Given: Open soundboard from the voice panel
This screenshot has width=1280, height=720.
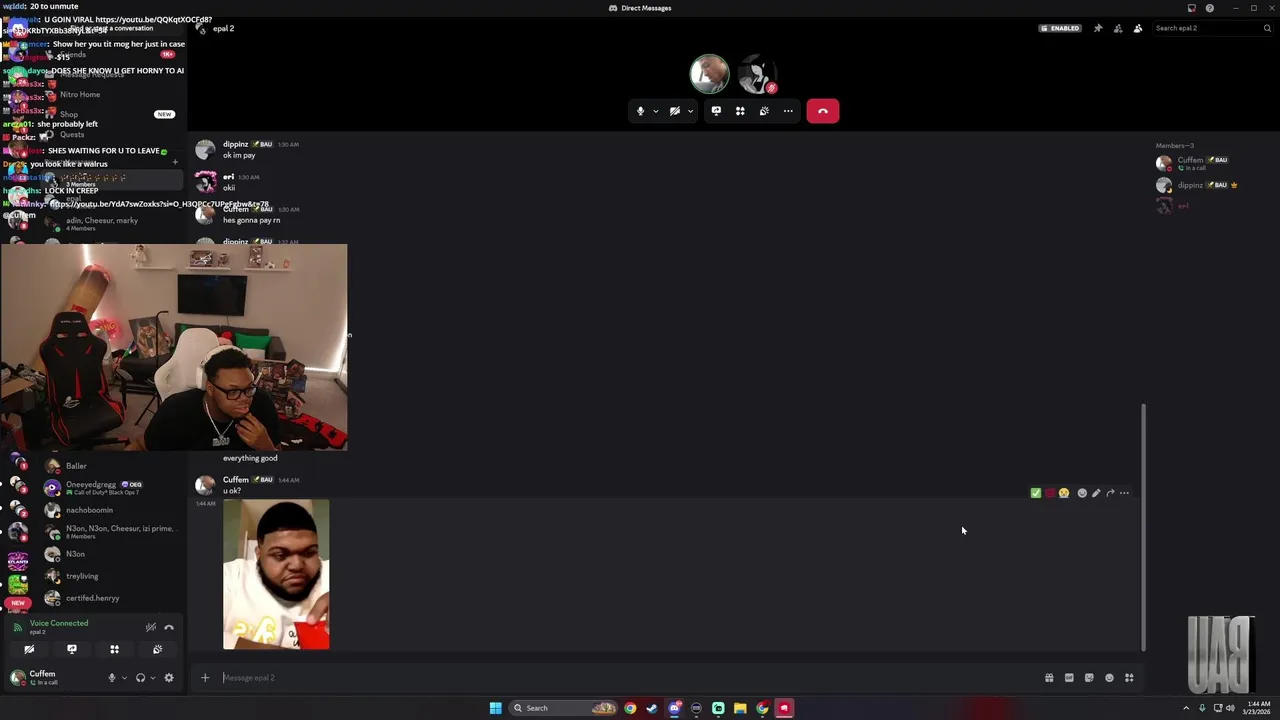Looking at the screenshot, I should tap(157, 649).
